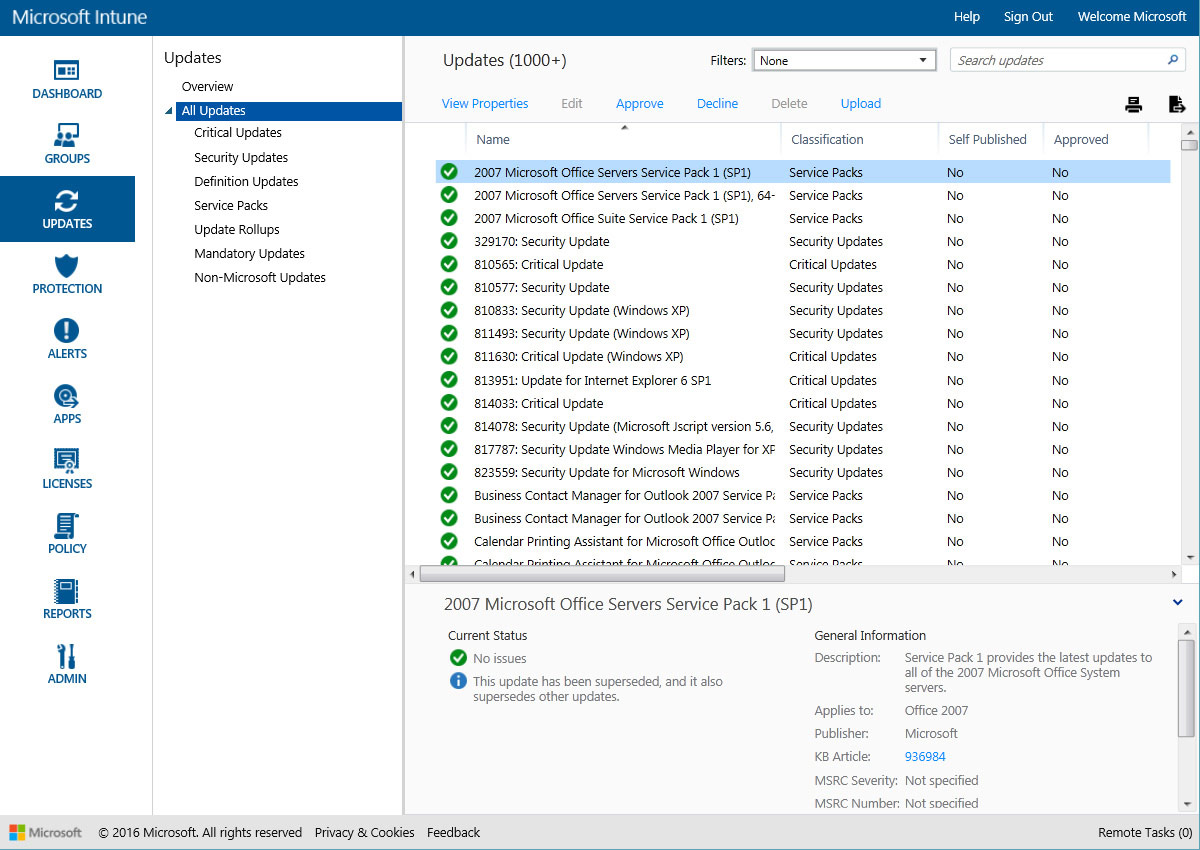Screen dimensions: 1200x850
Task: Go to the Policy workspace icon
Action: (x=67, y=525)
